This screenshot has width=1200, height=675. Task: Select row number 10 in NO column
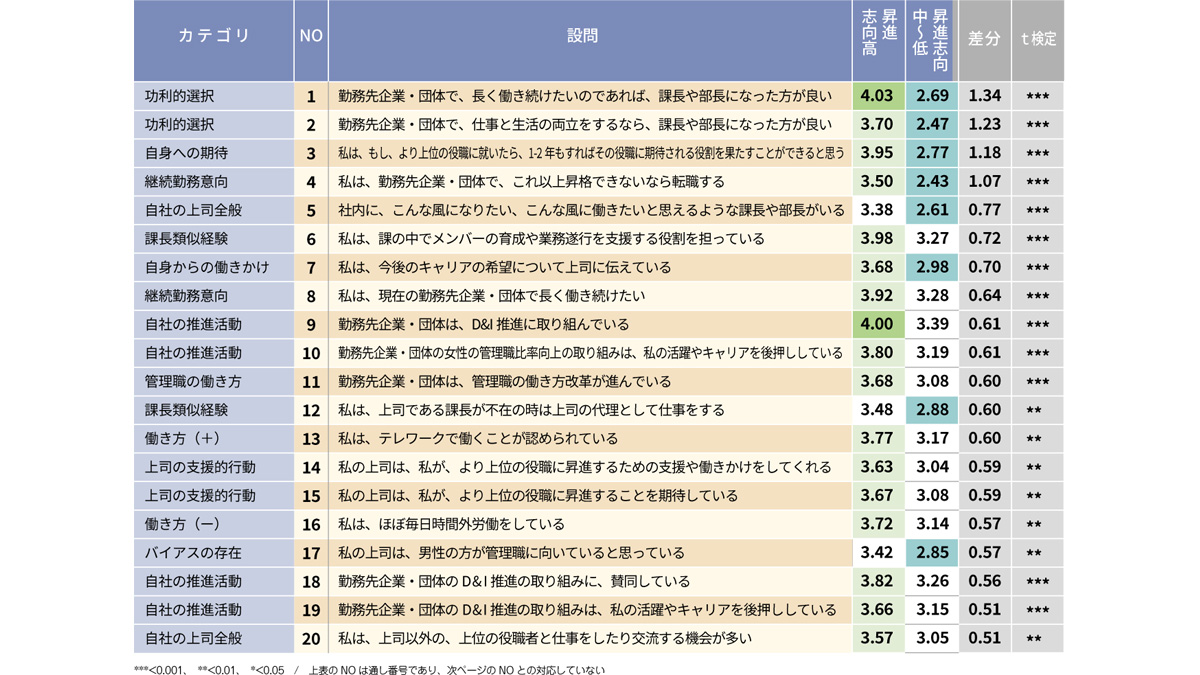coord(311,353)
